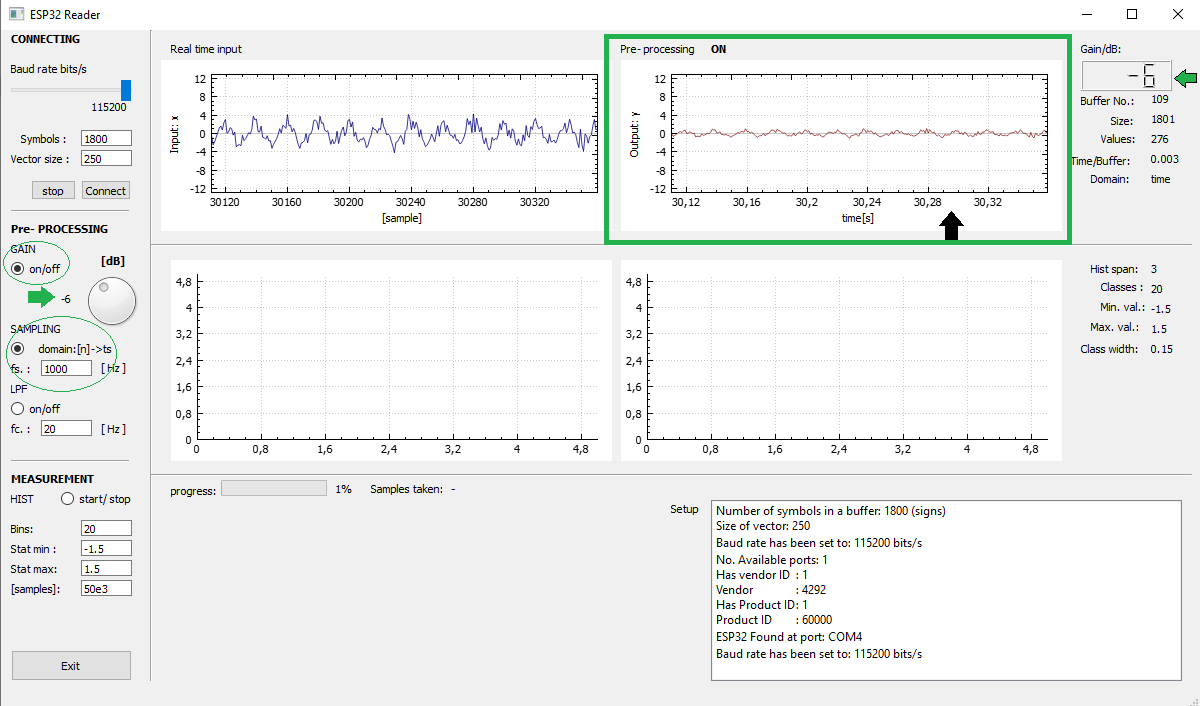1200x706 pixels.
Task: Click the 115200 baud rate value
Action: pyautogui.click(x=108, y=107)
